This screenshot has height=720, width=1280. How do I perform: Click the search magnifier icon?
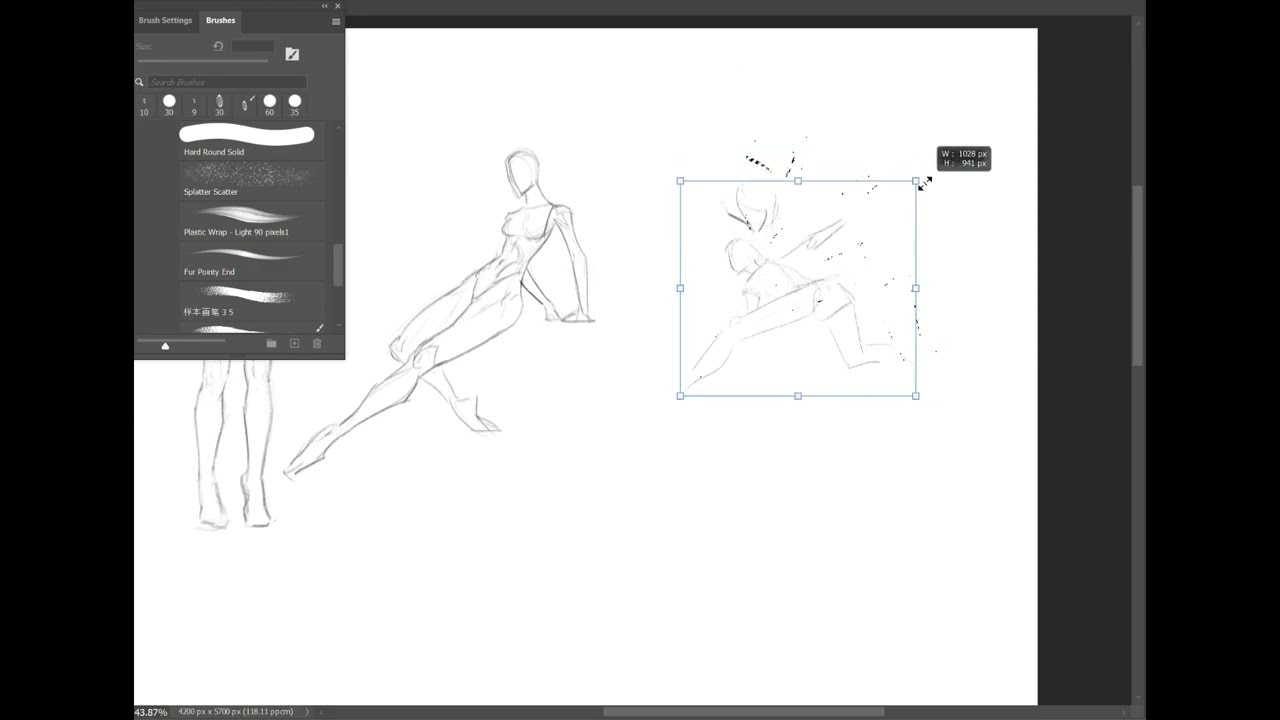(140, 82)
